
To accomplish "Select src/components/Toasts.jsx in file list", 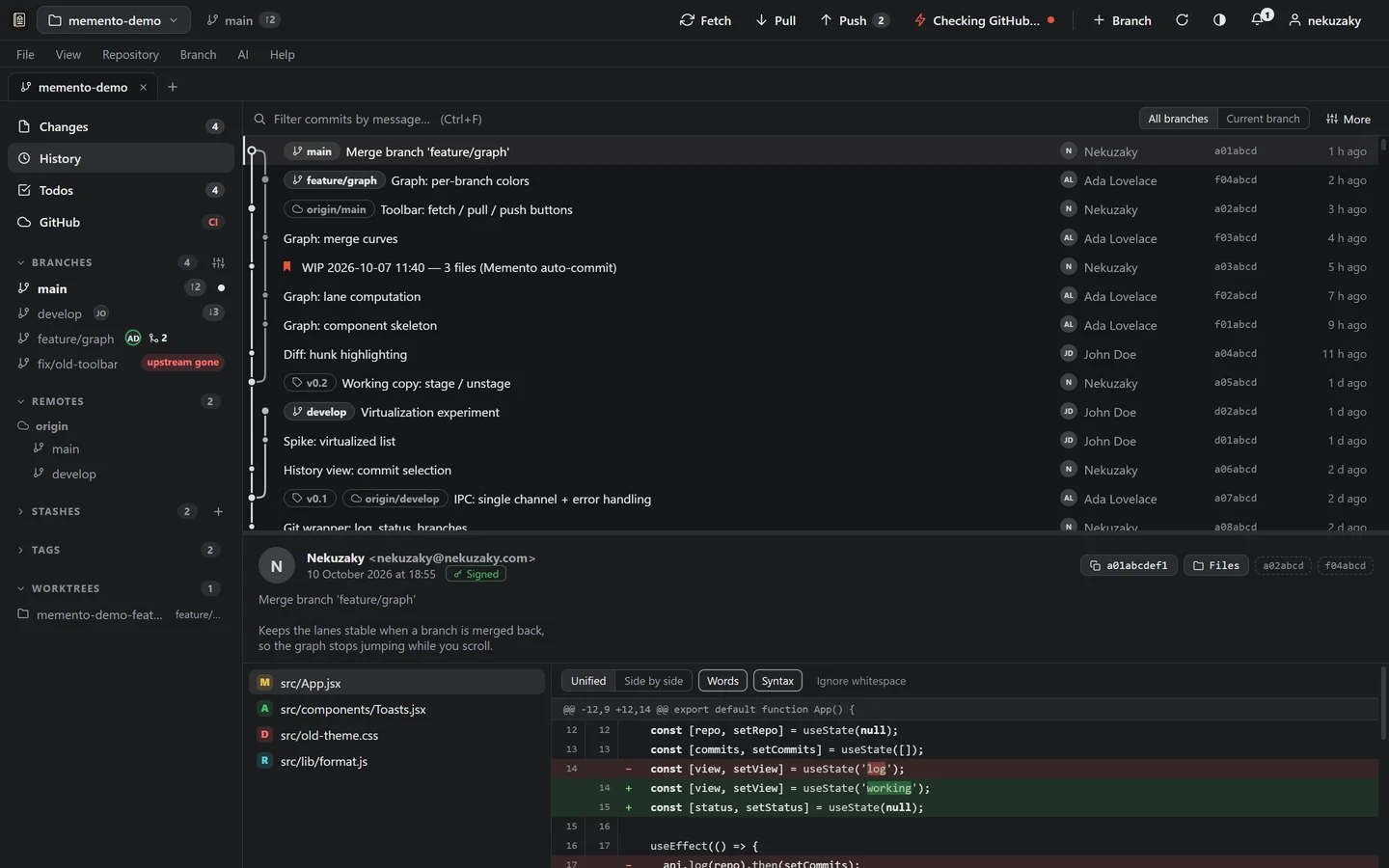I will point(397,709).
